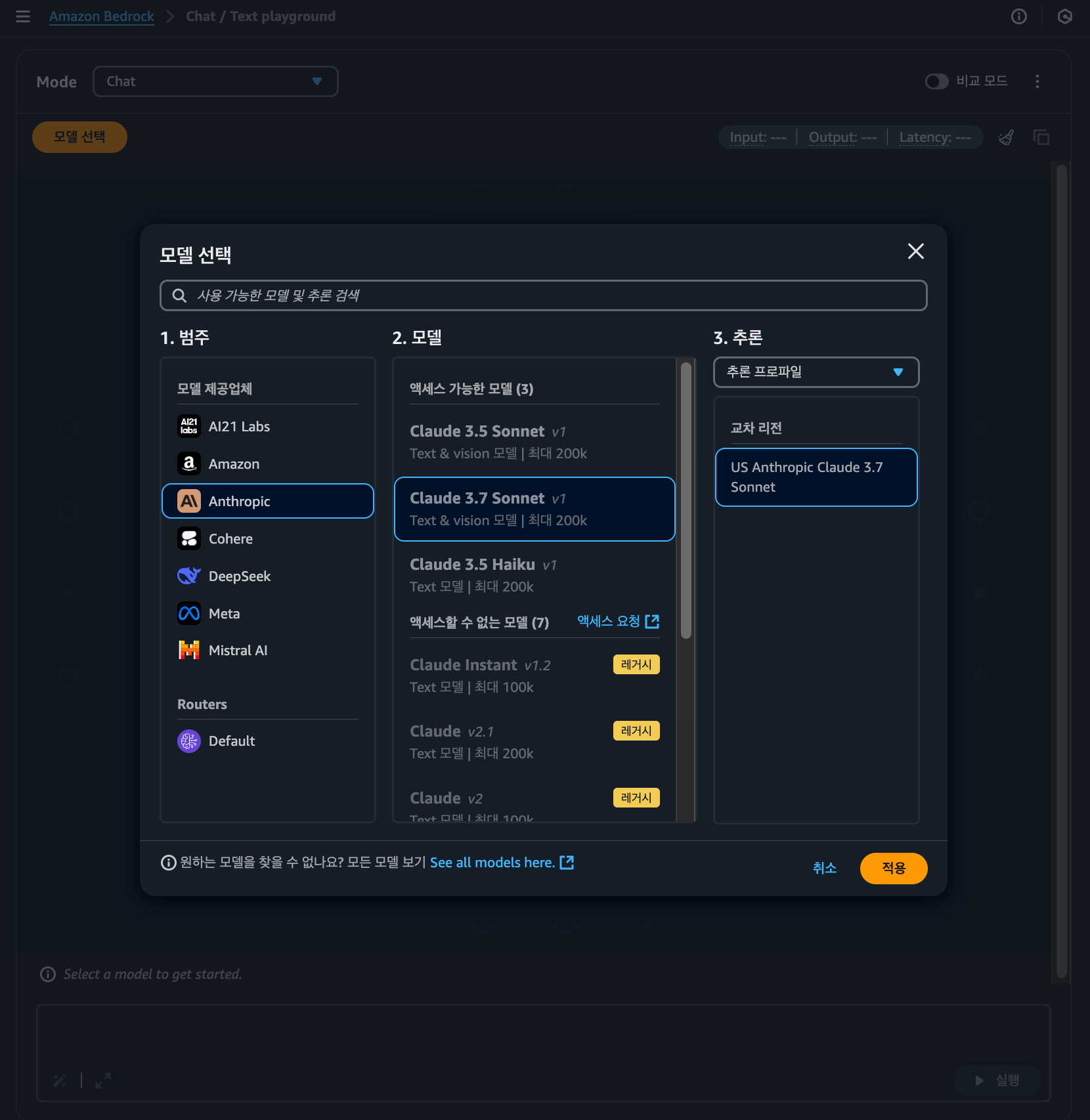Open the three-dot options menu

coord(1037,81)
